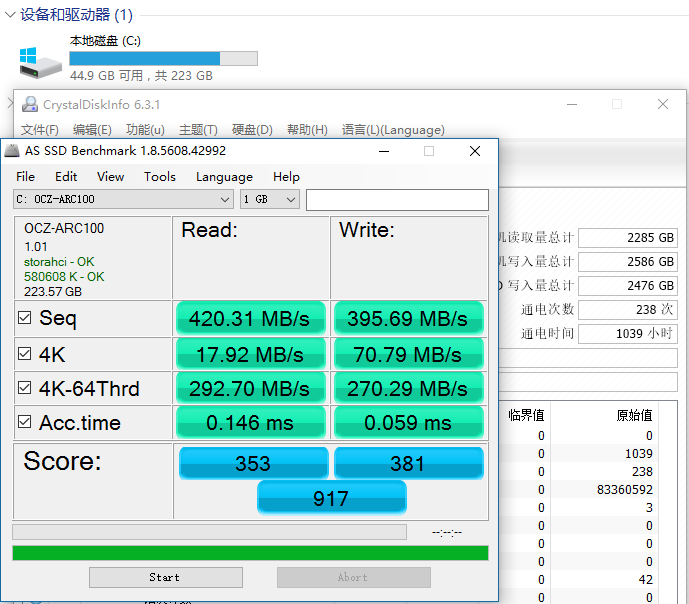This screenshot has width=689, height=604.
Task: Click the 原始值 column header
Action: (634, 415)
